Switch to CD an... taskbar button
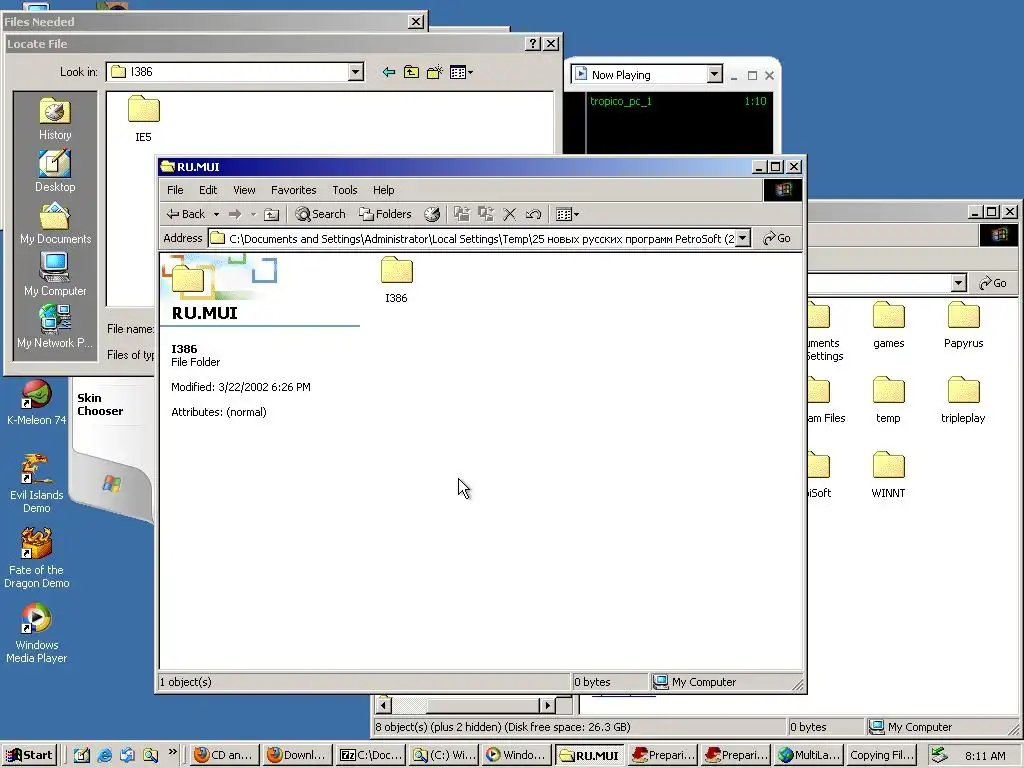The width and height of the screenshot is (1024, 768). [x=224, y=755]
